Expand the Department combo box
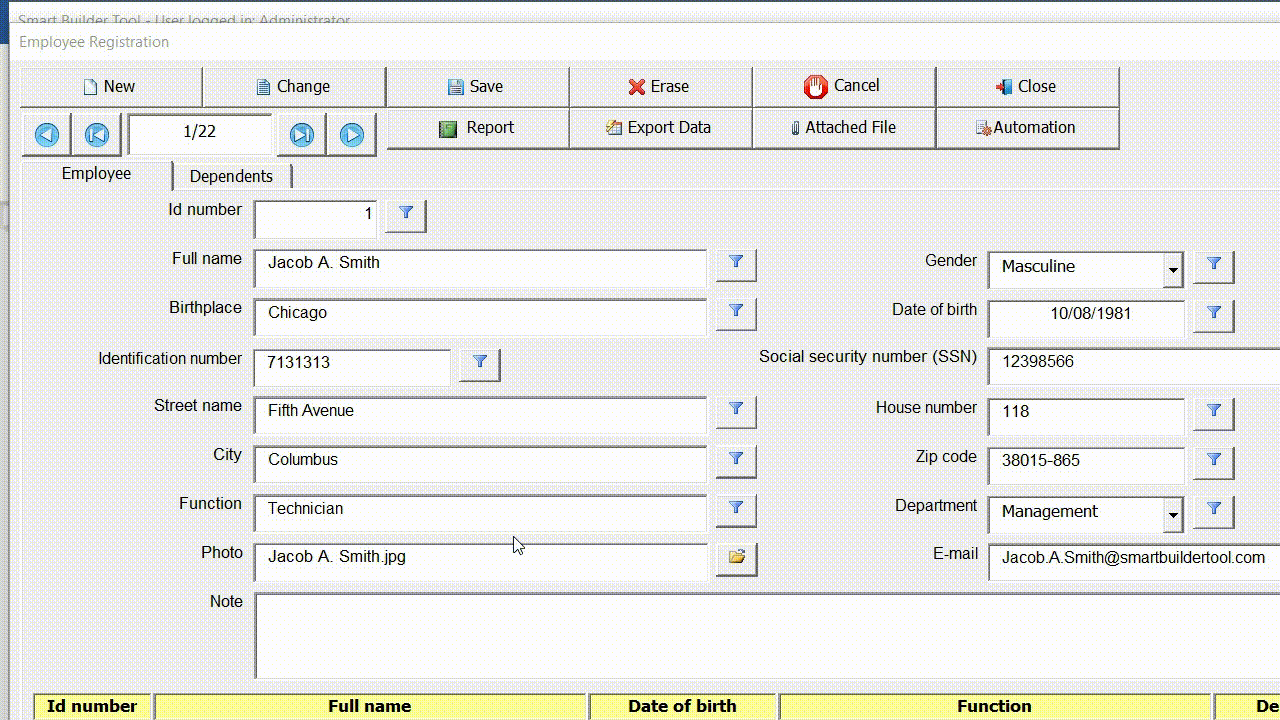This screenshot has width=1280, height=720. 1171,513
